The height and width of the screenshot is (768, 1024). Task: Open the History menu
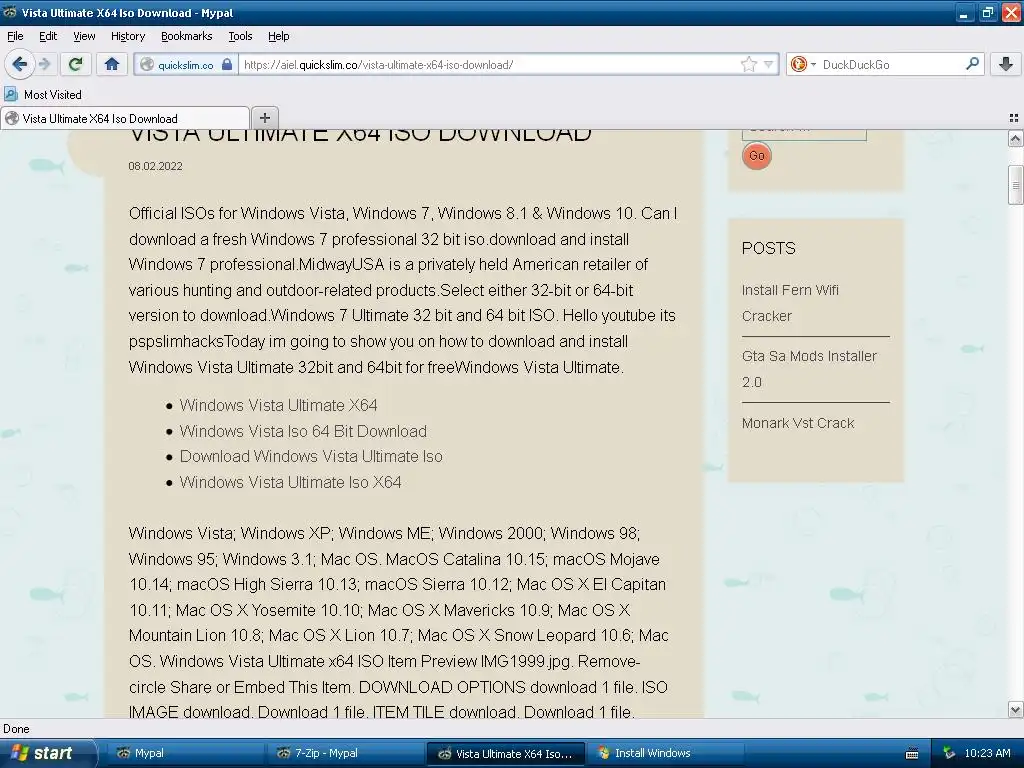127,36
